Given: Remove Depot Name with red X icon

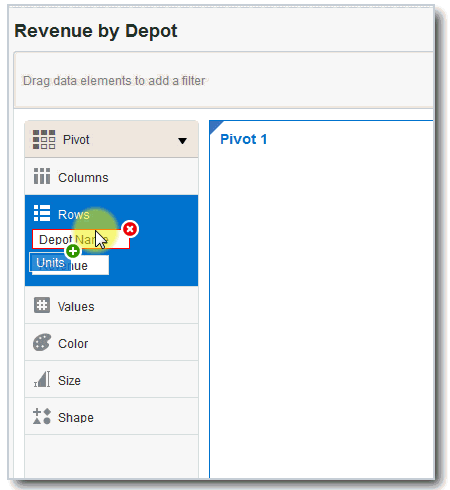Looking at the screenshot, I should [x=130, y=229].
